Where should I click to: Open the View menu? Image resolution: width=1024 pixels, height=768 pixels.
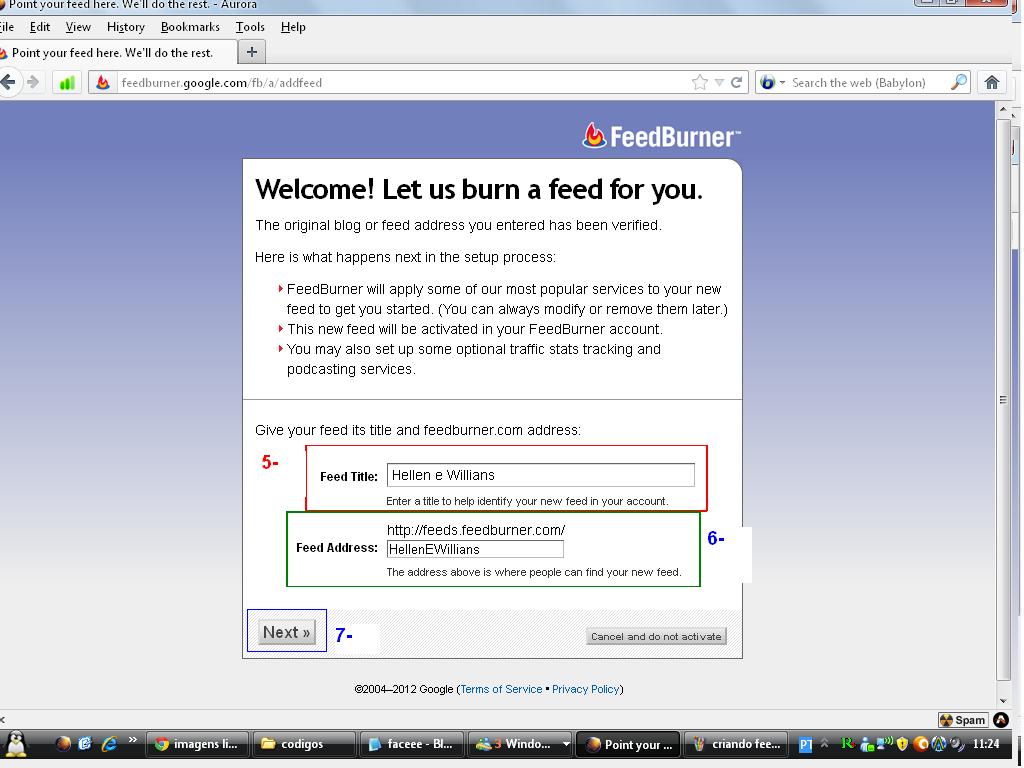point(78,27)
